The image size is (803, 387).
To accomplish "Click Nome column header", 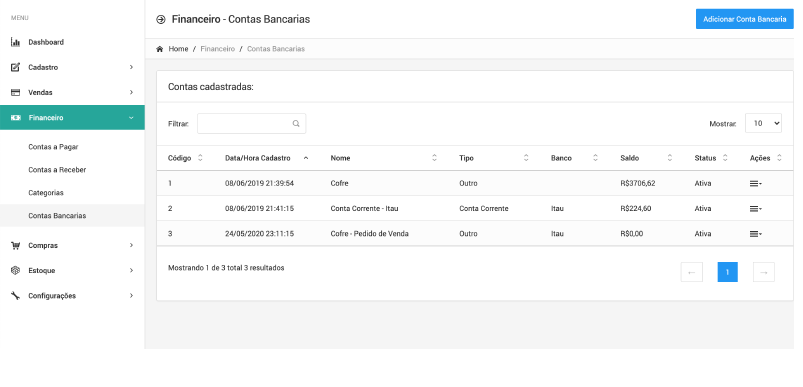I will pyautogui.click(x=341, y=158).
